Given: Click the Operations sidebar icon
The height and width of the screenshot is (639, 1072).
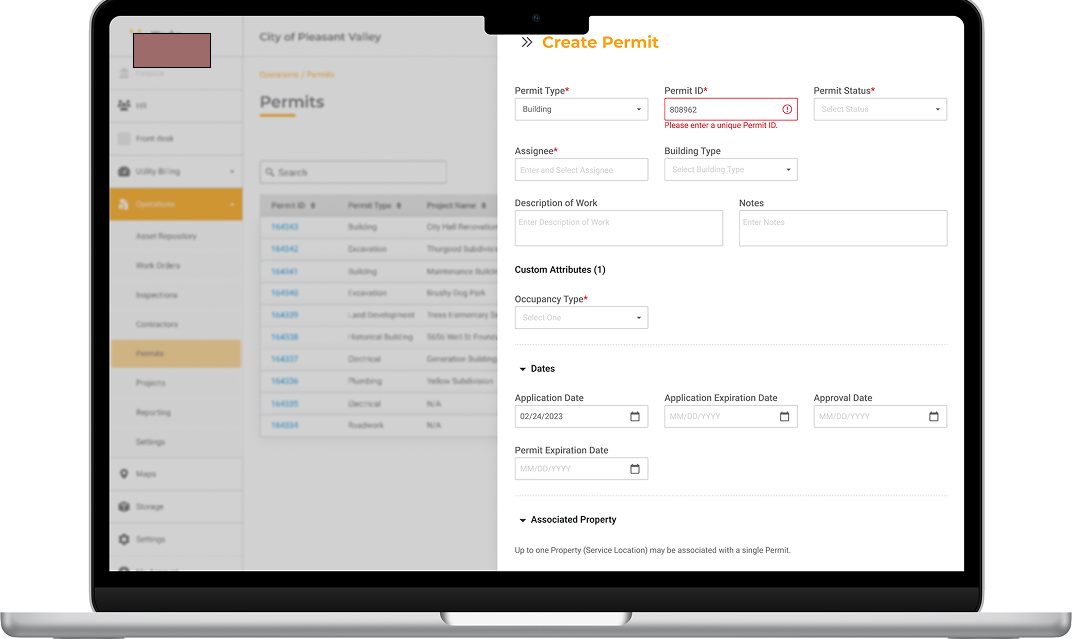Looking at the screenshot, I should 124,204.
